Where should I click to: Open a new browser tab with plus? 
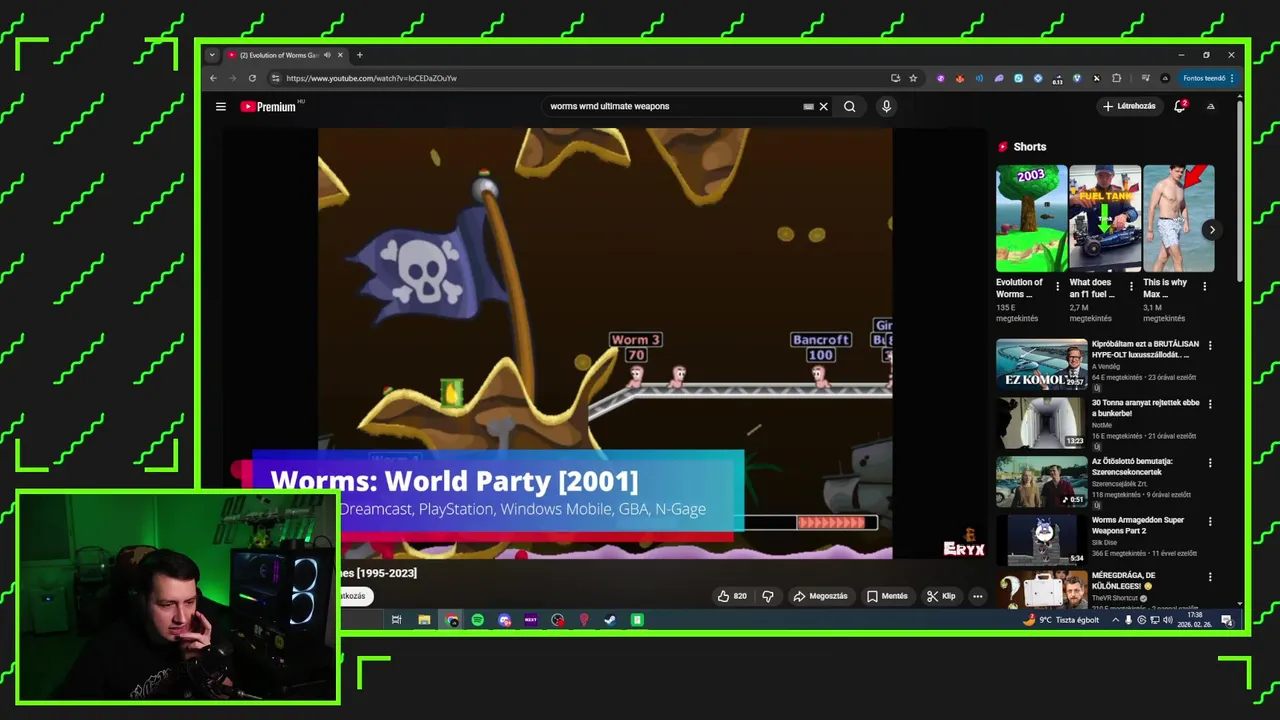[360, 55]
